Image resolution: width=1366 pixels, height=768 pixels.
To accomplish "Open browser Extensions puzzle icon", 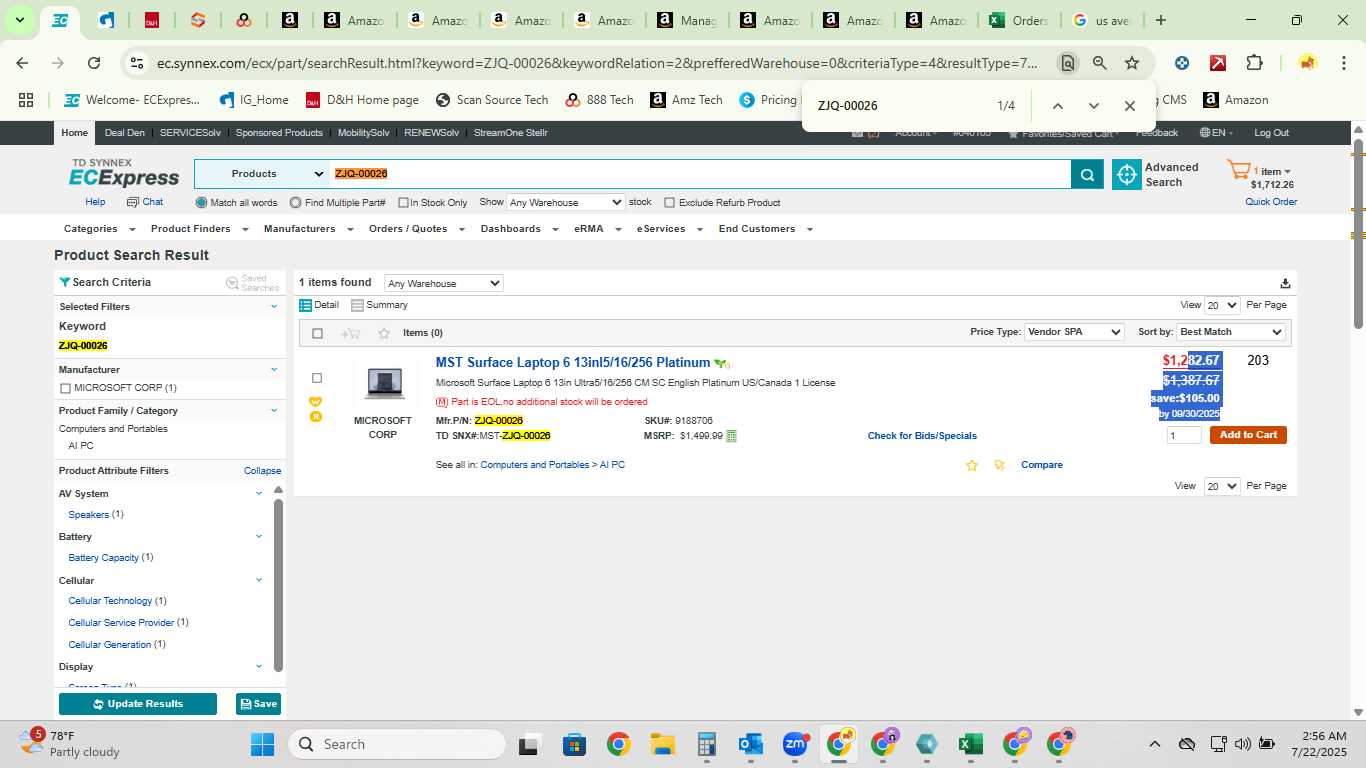I will [1254, 63].
